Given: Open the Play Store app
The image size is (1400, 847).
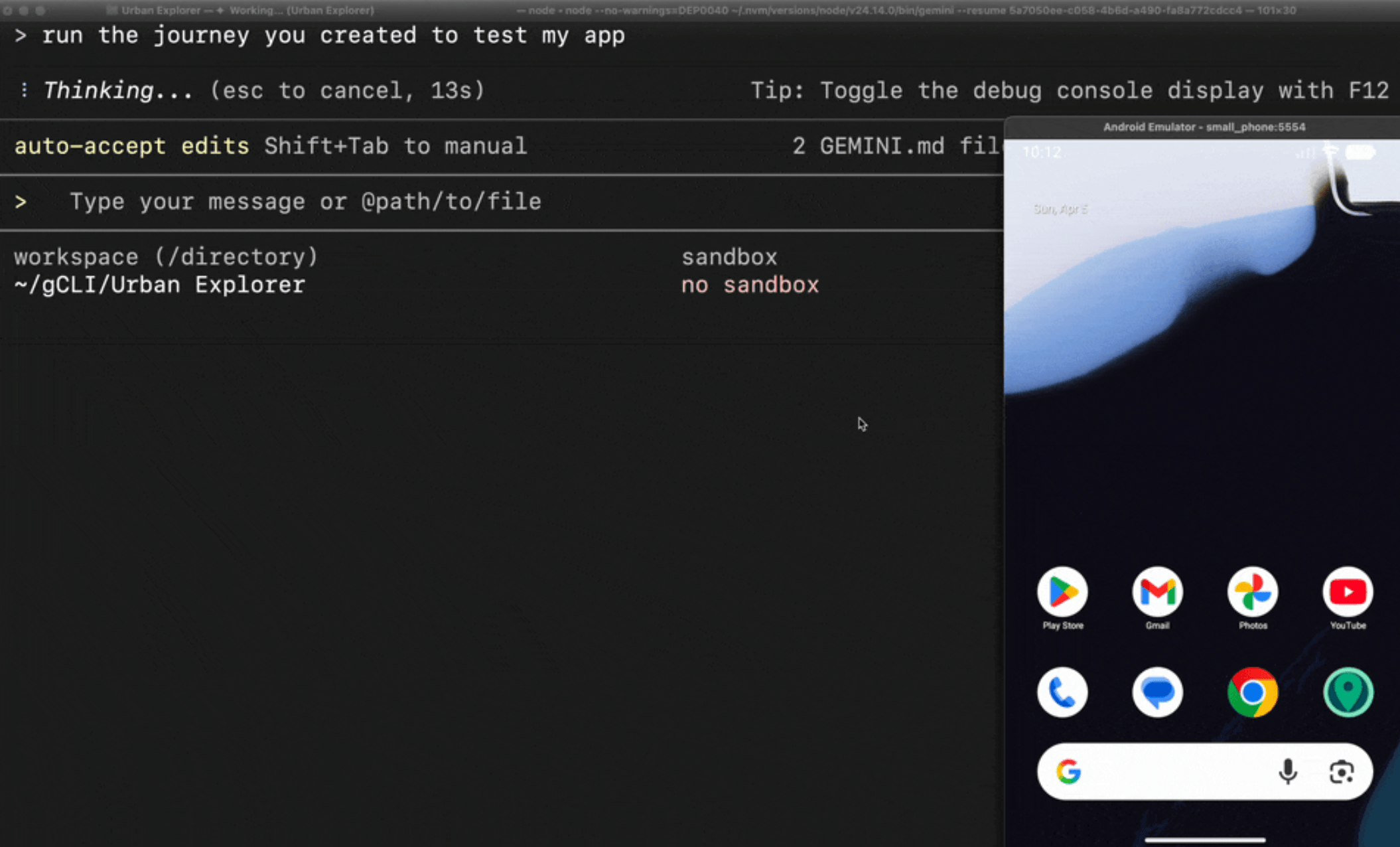Looking at the screenshot, I should tap(1062, 593).
